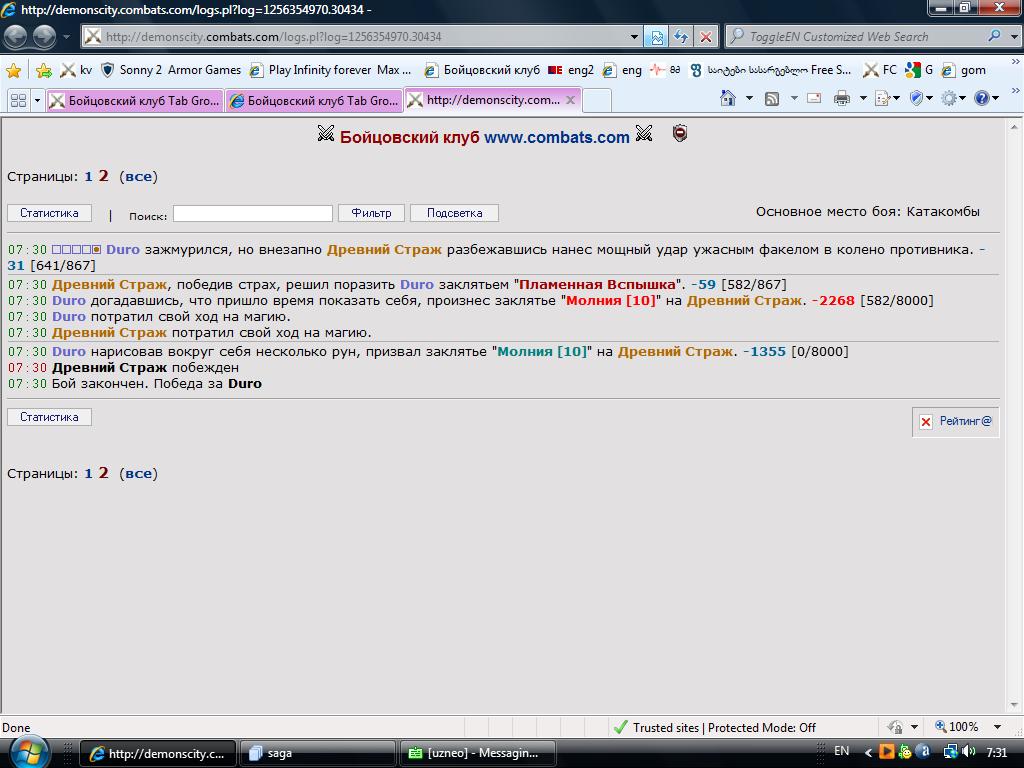1024x768 pixels.
Task: Open the volume speaker tray icon
Action: [969, 752]
